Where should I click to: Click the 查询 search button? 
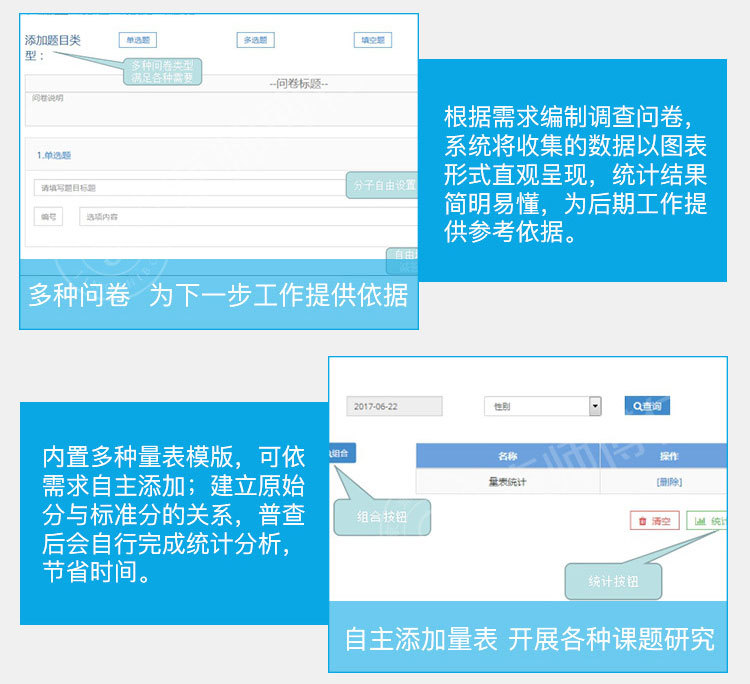click(647, 406)
